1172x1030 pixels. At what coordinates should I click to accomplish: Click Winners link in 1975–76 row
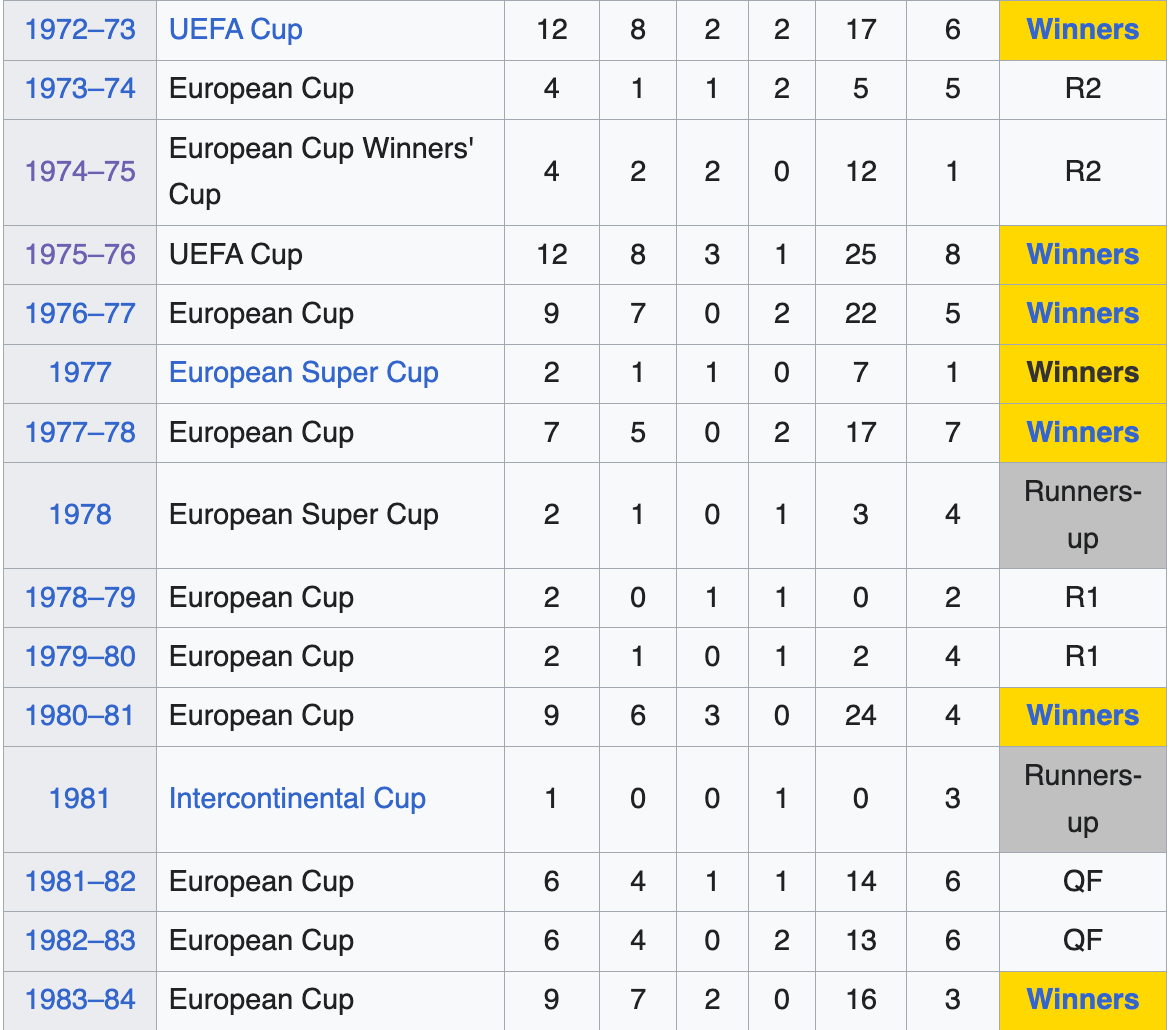(x=1082, y=255)
